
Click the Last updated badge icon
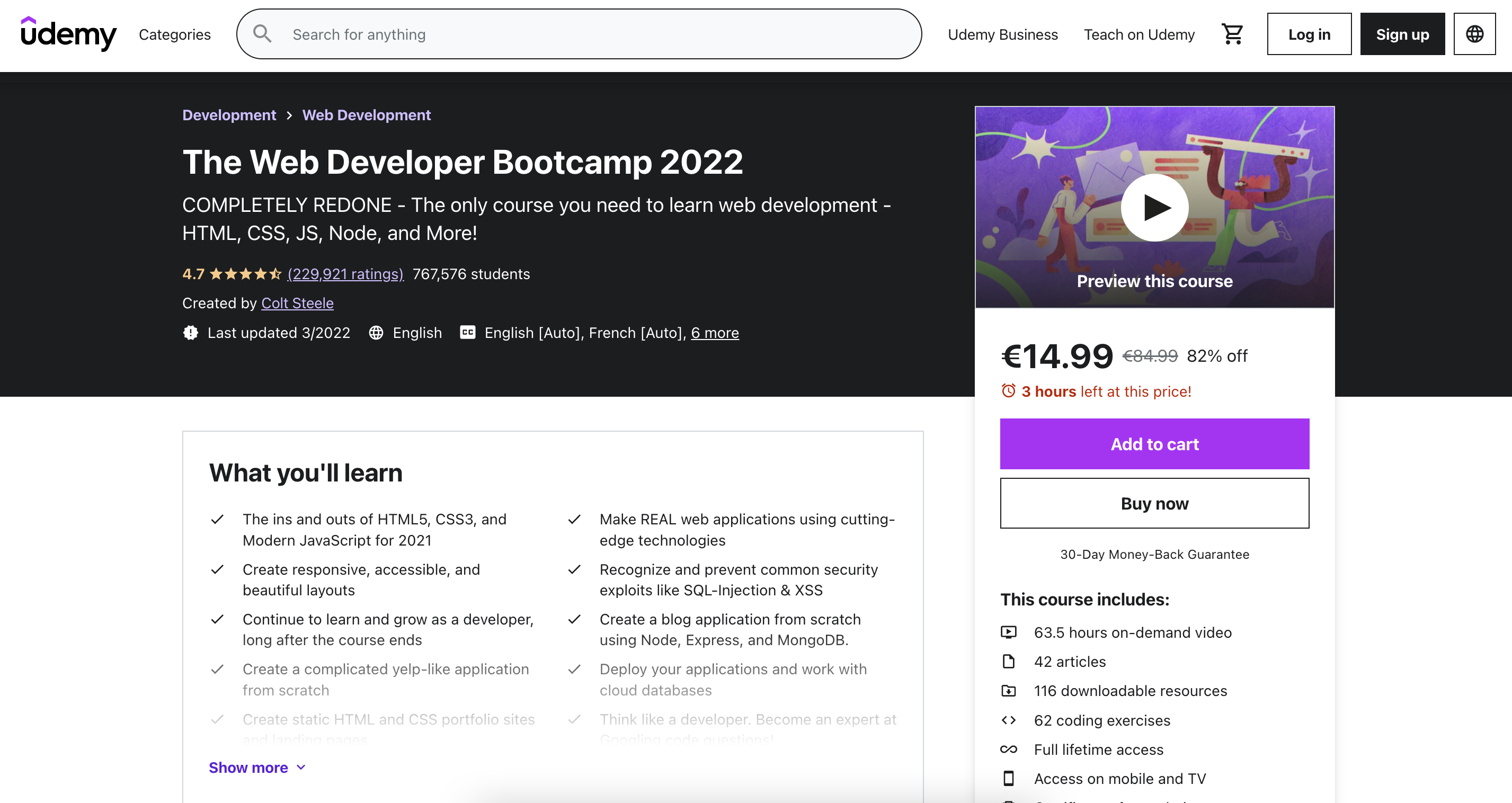point(190,333)
